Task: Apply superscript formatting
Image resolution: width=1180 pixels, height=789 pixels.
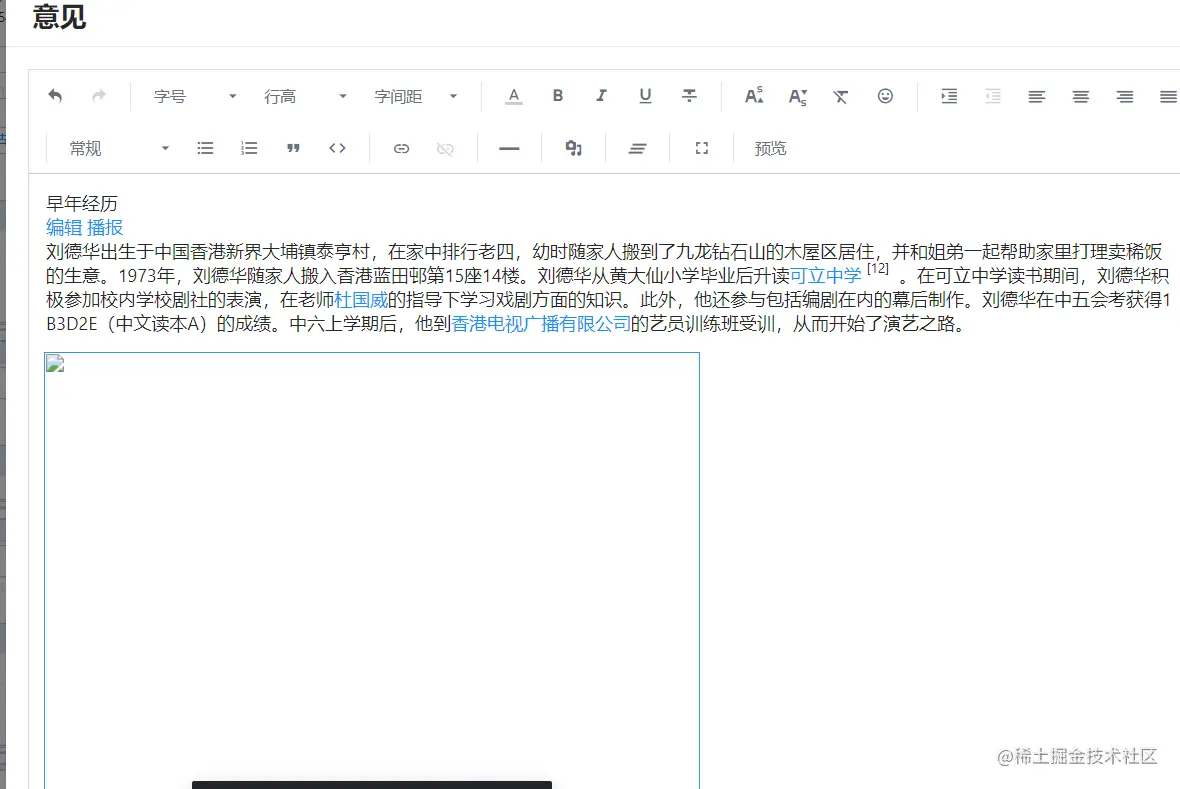Action: (x=753, y=96)
